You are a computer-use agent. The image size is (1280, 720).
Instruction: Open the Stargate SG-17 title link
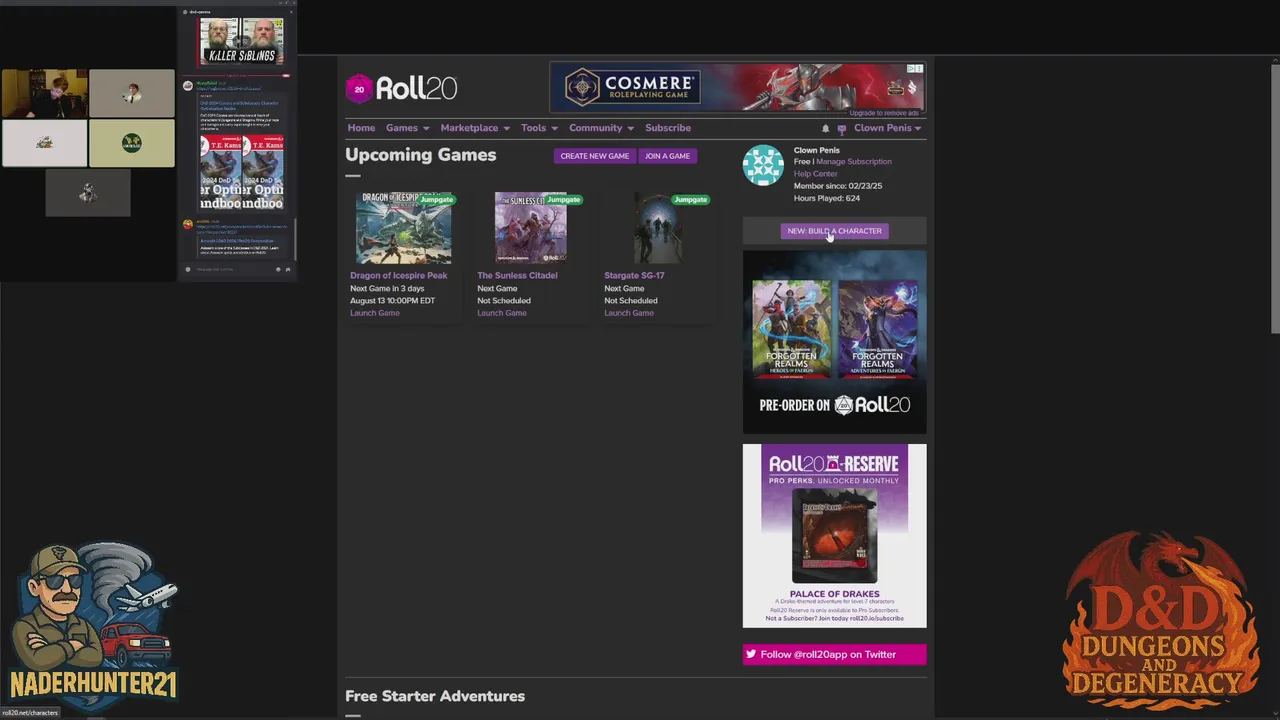[634, 275]
